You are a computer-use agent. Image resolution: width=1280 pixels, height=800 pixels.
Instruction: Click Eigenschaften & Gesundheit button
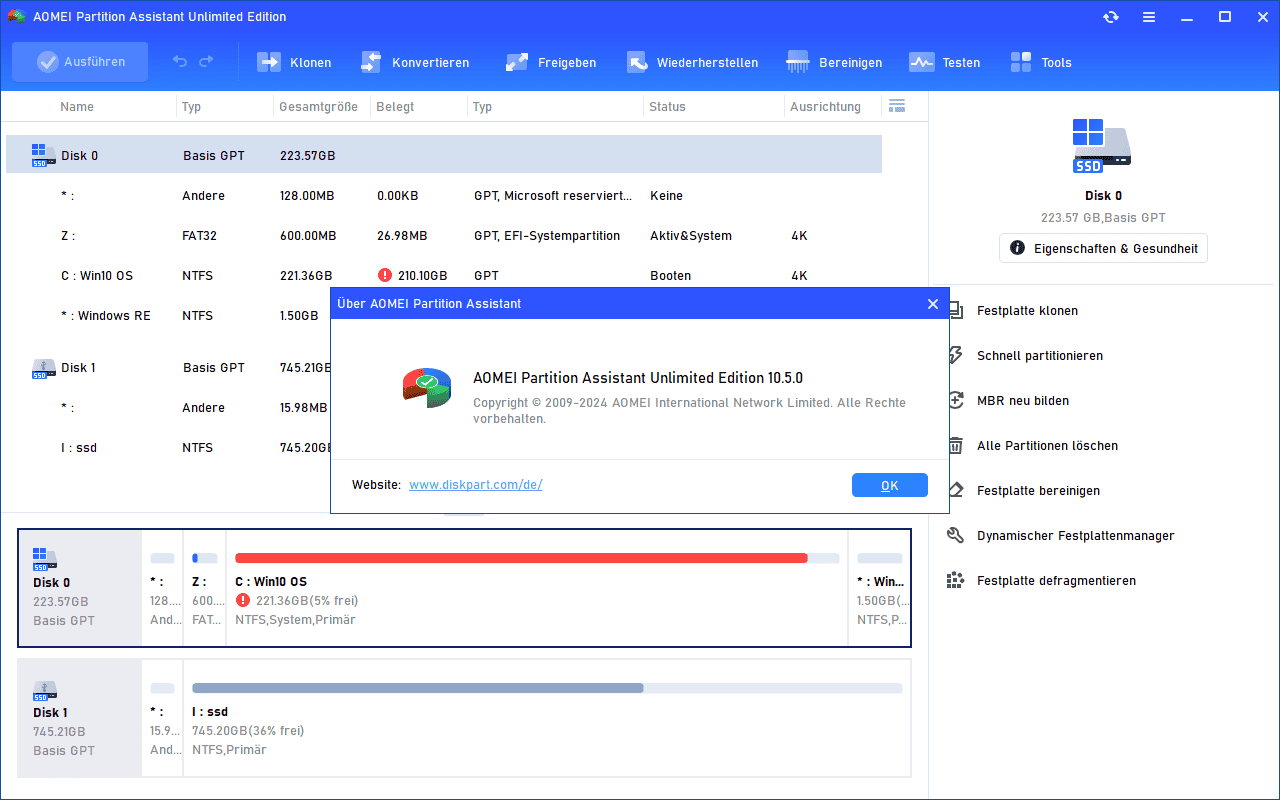[1103, 248]
